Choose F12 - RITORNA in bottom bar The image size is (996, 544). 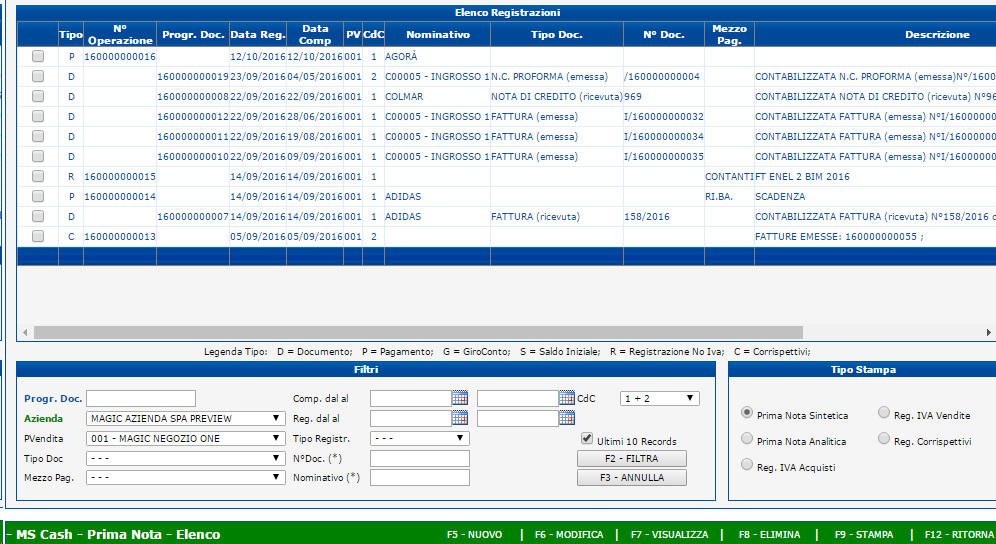click(x=959, y=534)
